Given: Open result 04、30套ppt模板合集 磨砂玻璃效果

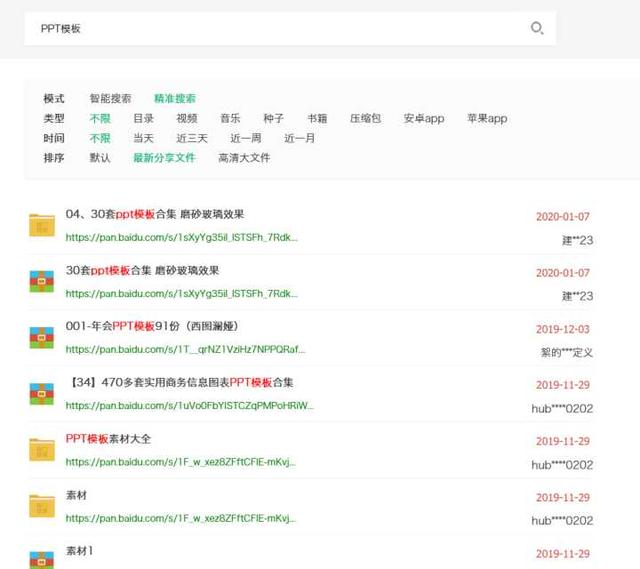Looking at the screenshot, I should 155,214.
